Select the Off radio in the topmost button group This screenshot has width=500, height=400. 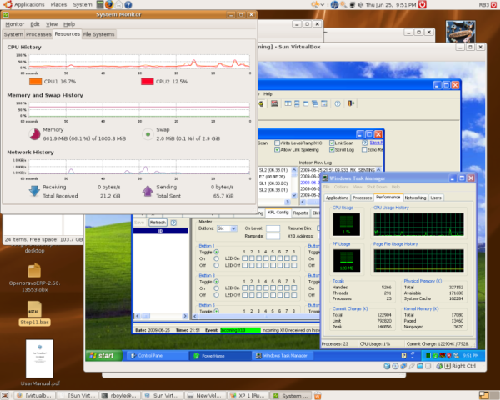coord(216,265)
